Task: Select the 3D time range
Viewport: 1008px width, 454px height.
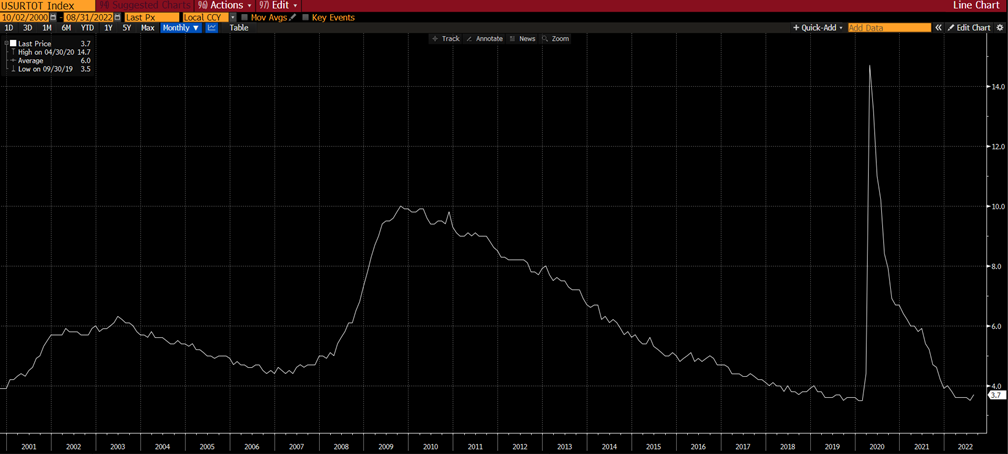Action: (x=28, y=28)
